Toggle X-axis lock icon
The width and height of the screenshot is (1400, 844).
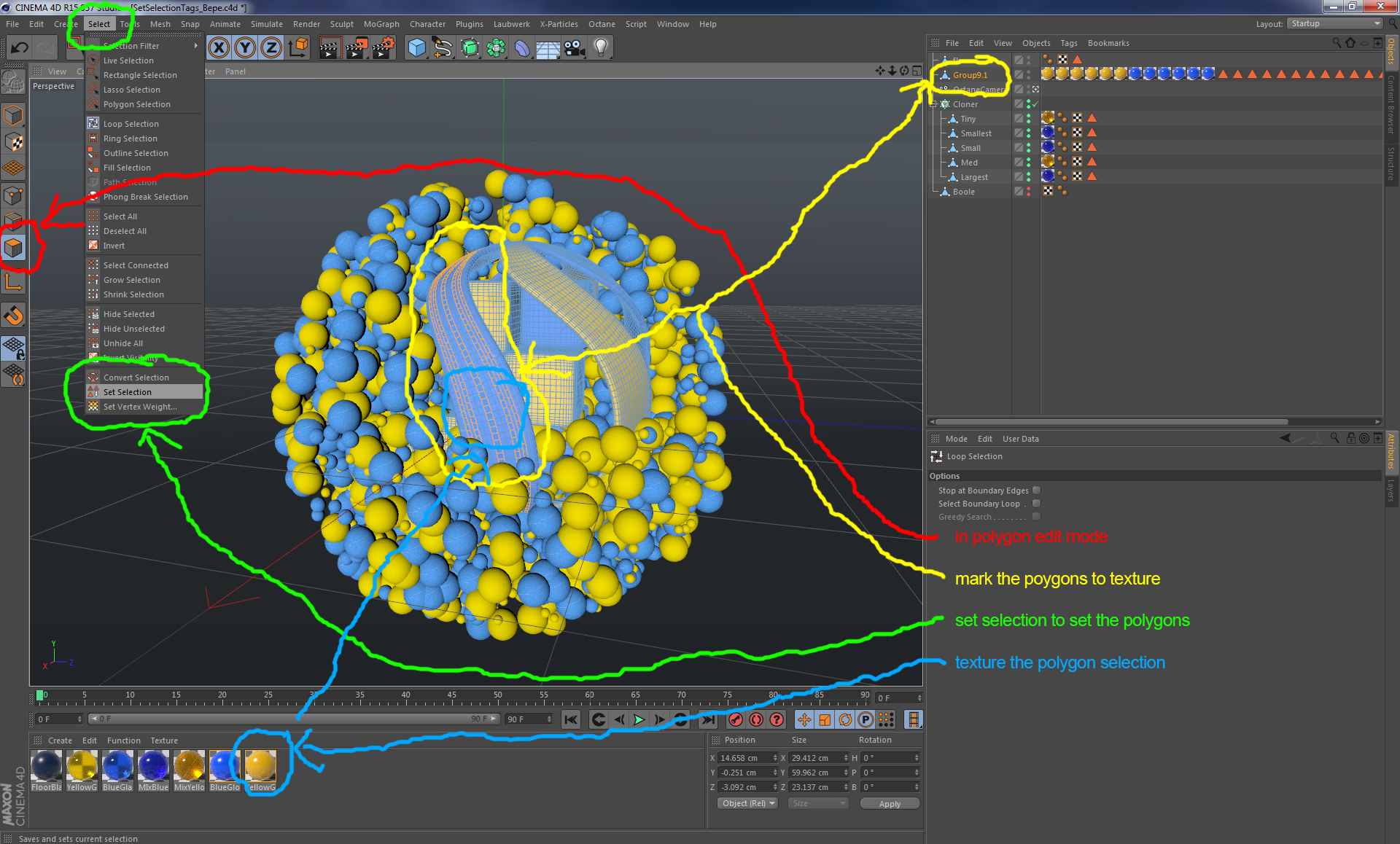(x=219, y=48)
